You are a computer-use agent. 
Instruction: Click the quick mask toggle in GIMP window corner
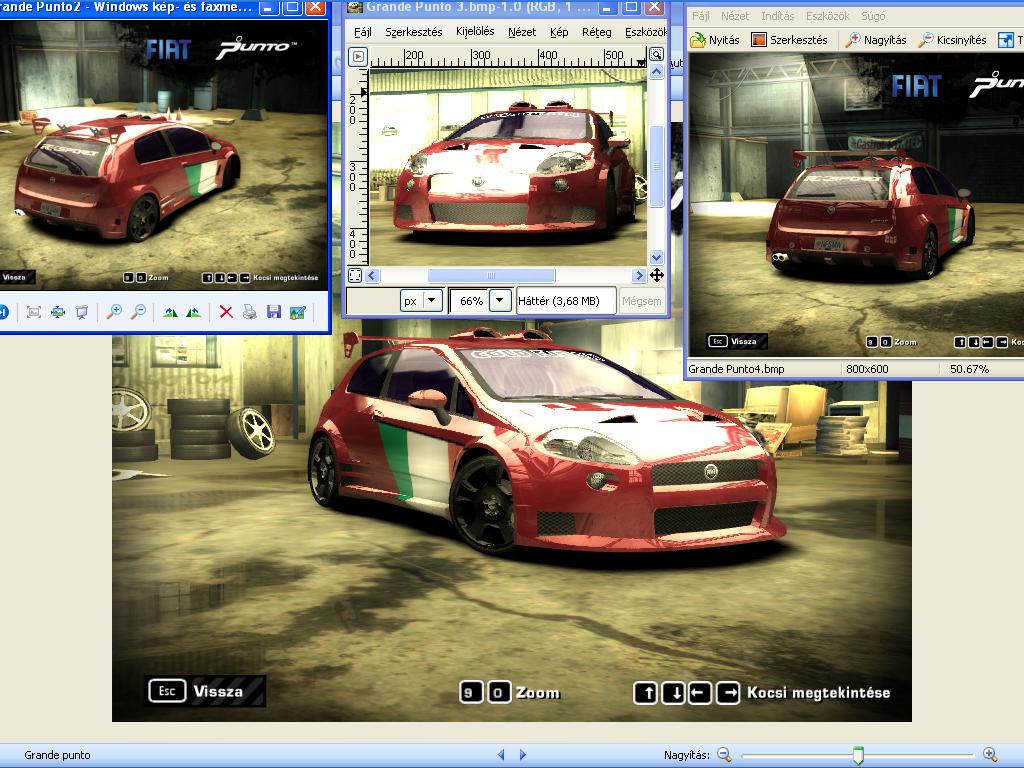tap(355, 275)
